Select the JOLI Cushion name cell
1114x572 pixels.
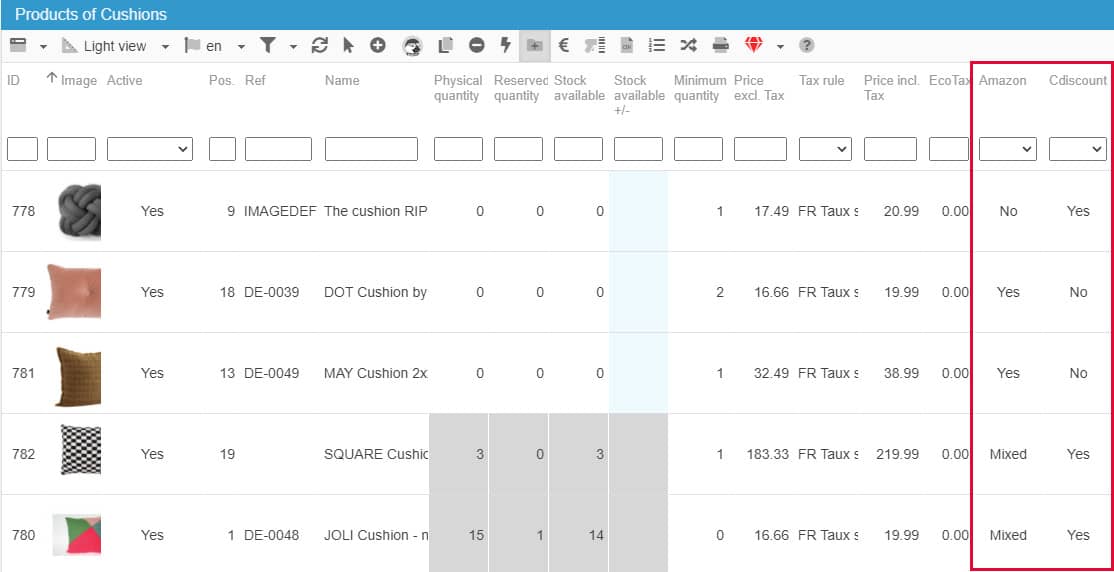click(x=376, y=535)
